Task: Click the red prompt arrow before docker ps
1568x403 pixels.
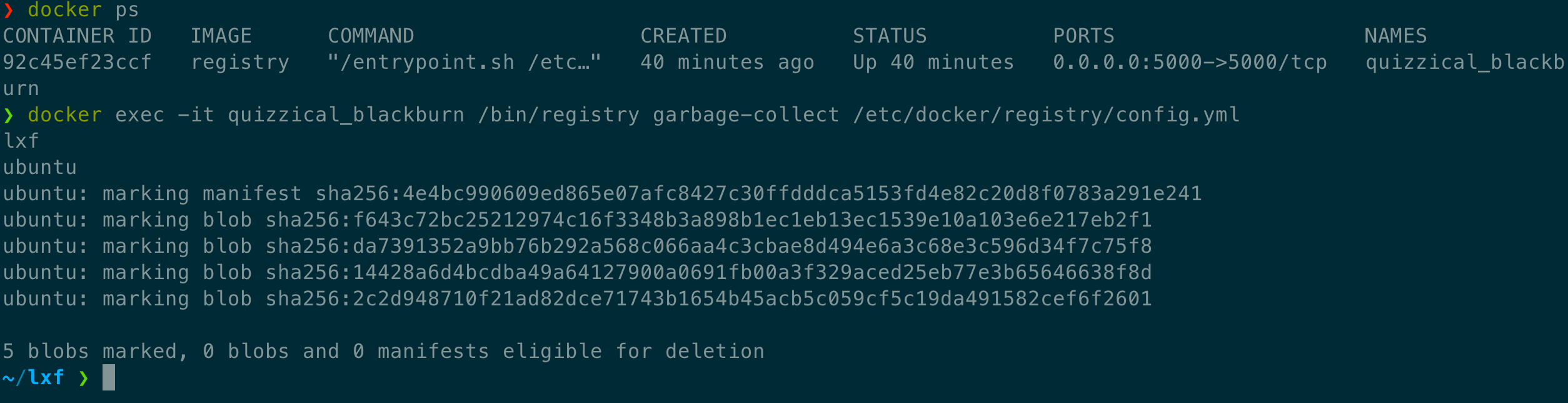Action: pos(8,10)
